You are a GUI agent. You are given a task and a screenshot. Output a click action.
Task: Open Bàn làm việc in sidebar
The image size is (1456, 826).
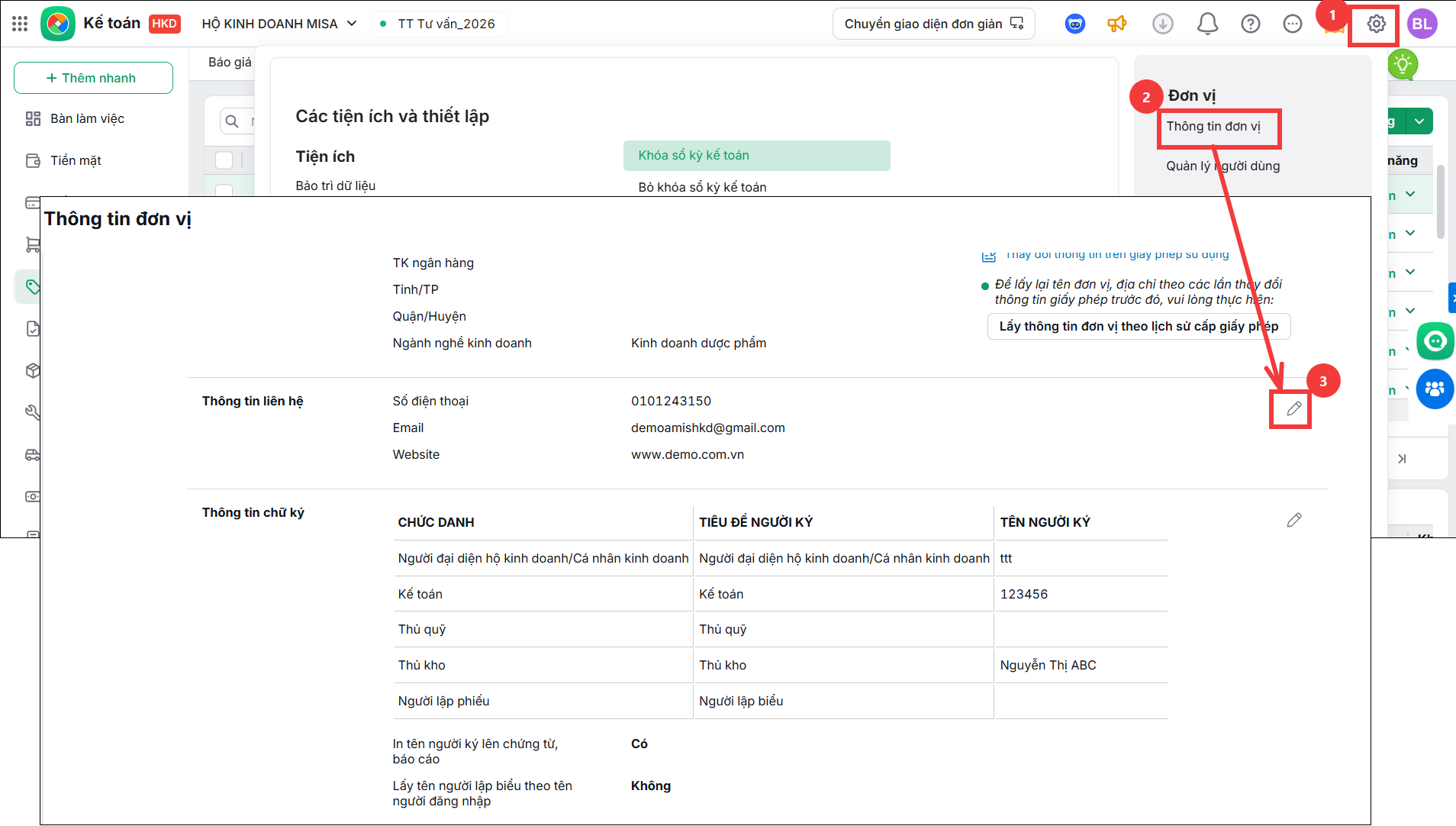[87, 118]
